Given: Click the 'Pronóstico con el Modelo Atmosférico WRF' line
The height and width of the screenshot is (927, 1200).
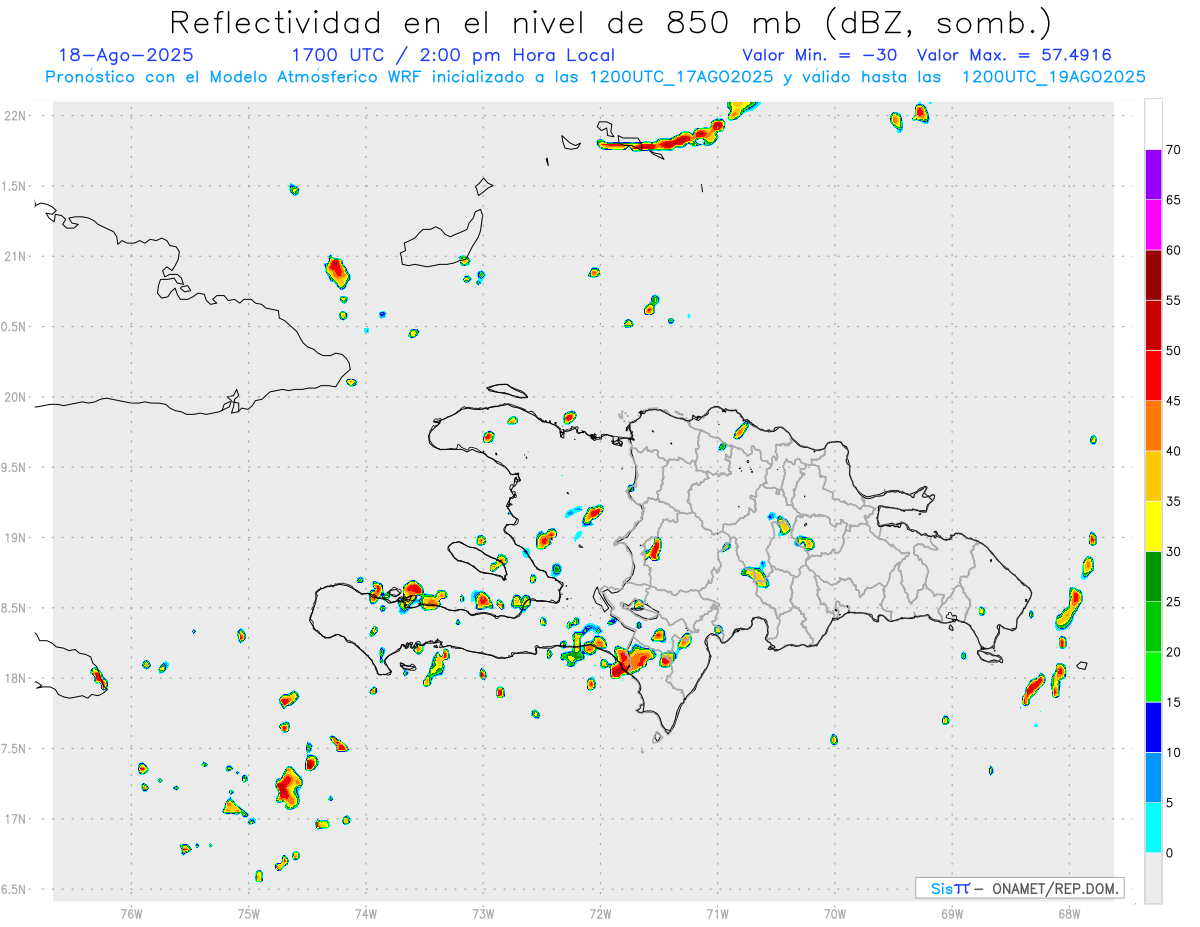Looking at the screenshot, I should (x=595, y=77).
